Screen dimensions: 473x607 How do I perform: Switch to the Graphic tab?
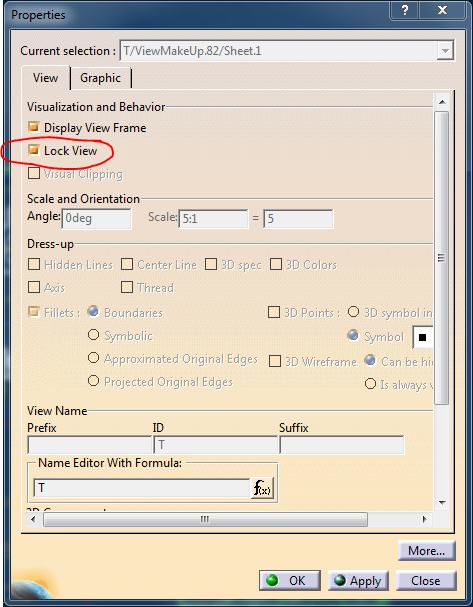(x=100, y=78)
